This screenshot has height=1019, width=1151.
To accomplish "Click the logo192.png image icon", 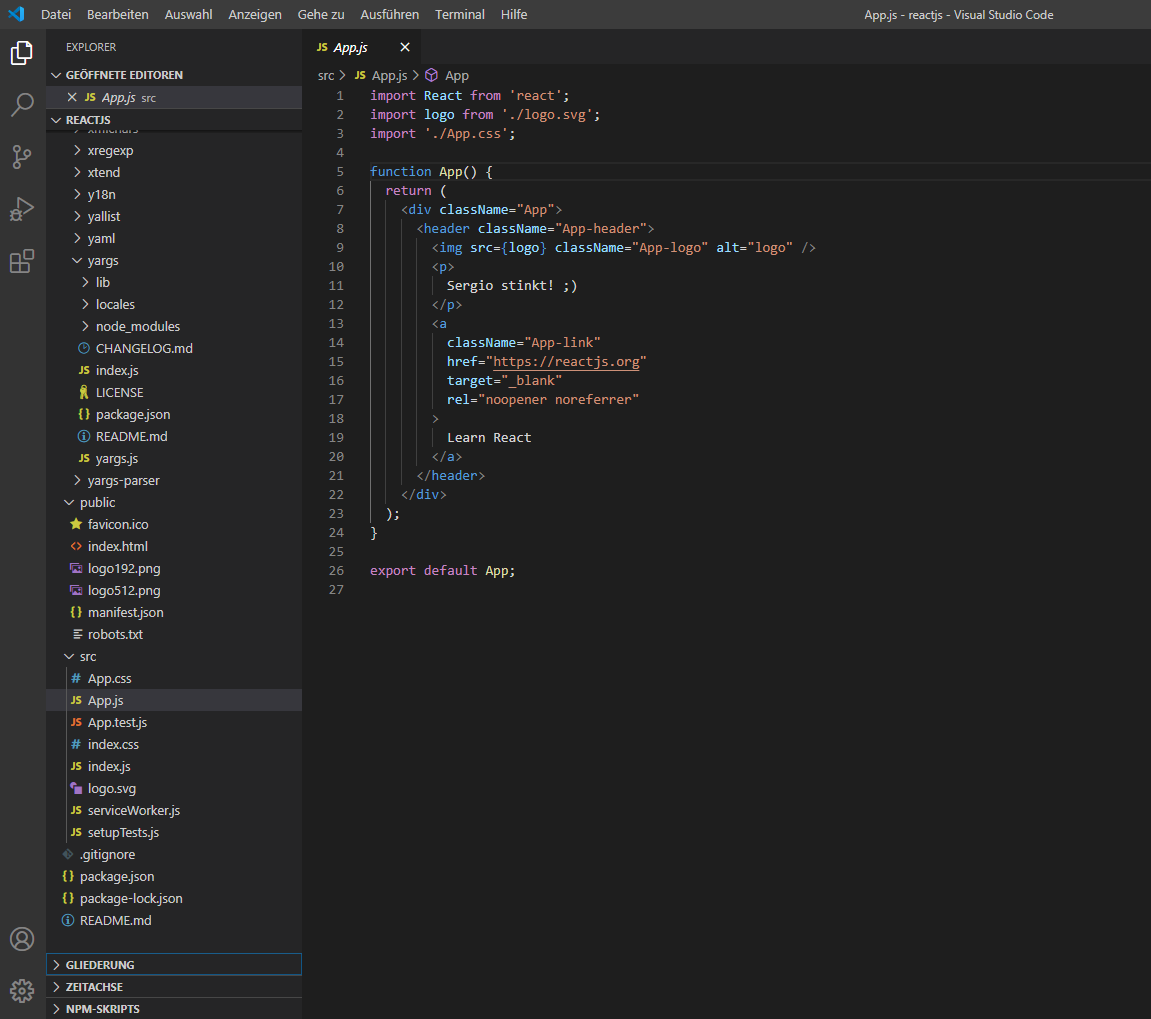I will pos(76,568).
